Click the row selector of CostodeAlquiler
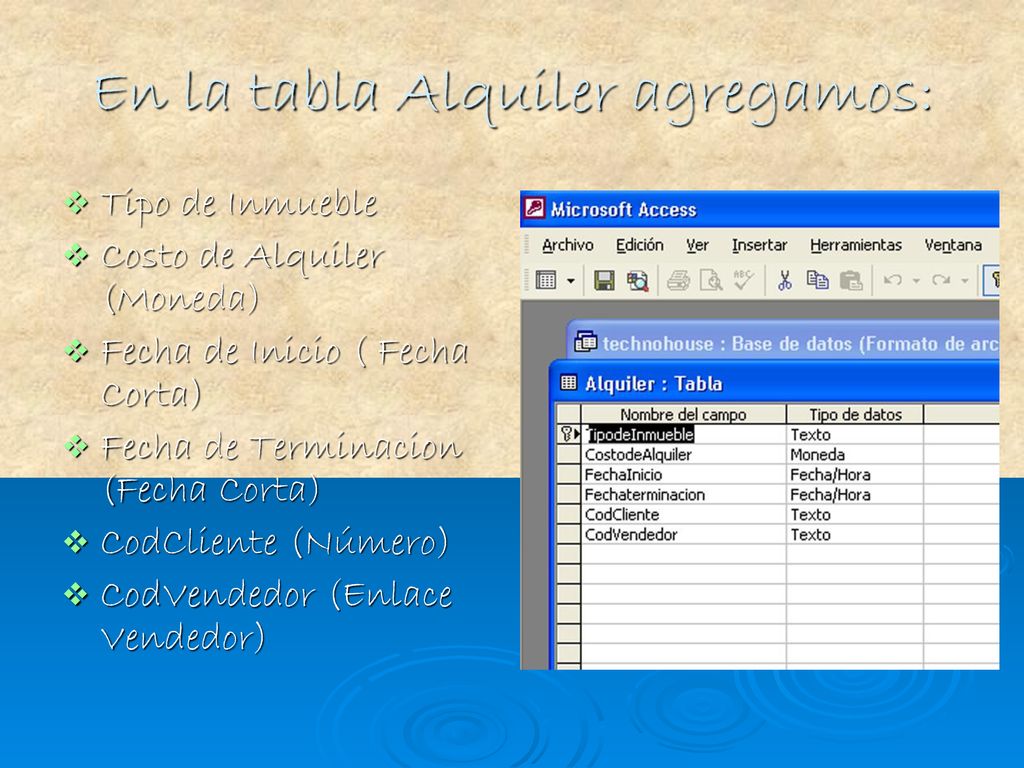 (569, 455)
